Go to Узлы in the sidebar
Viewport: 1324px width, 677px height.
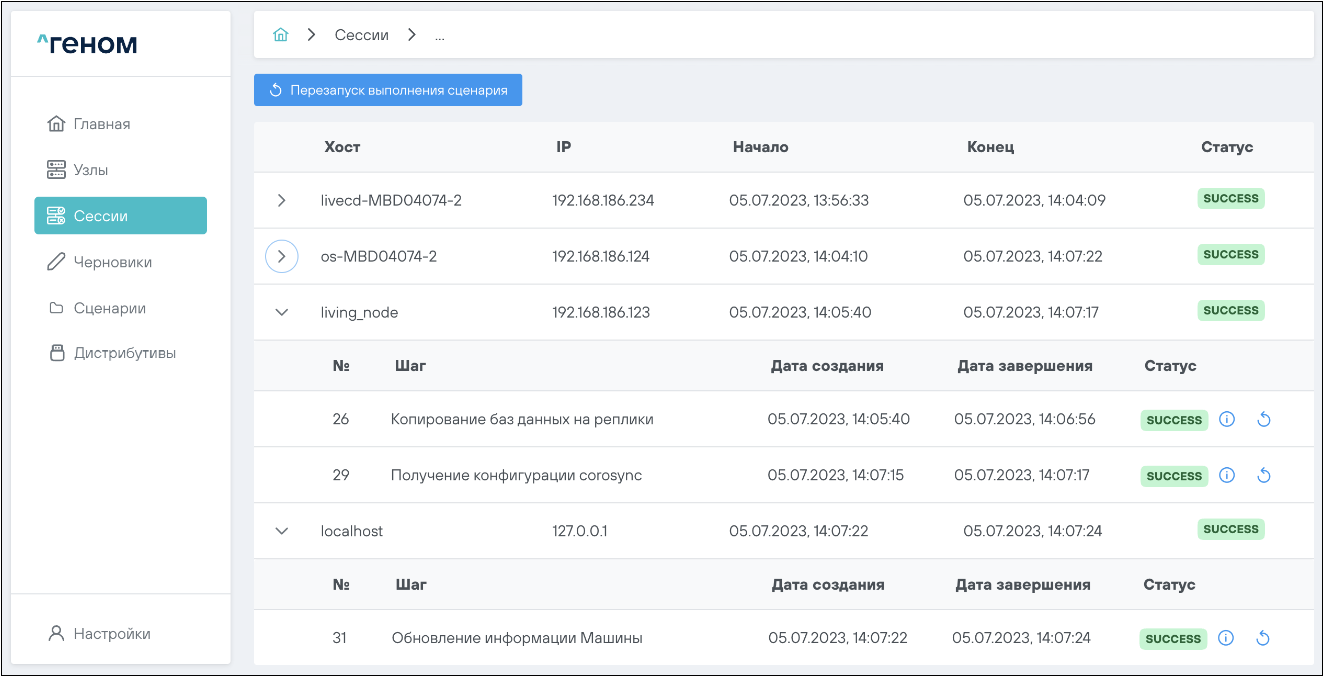point(90,170)
